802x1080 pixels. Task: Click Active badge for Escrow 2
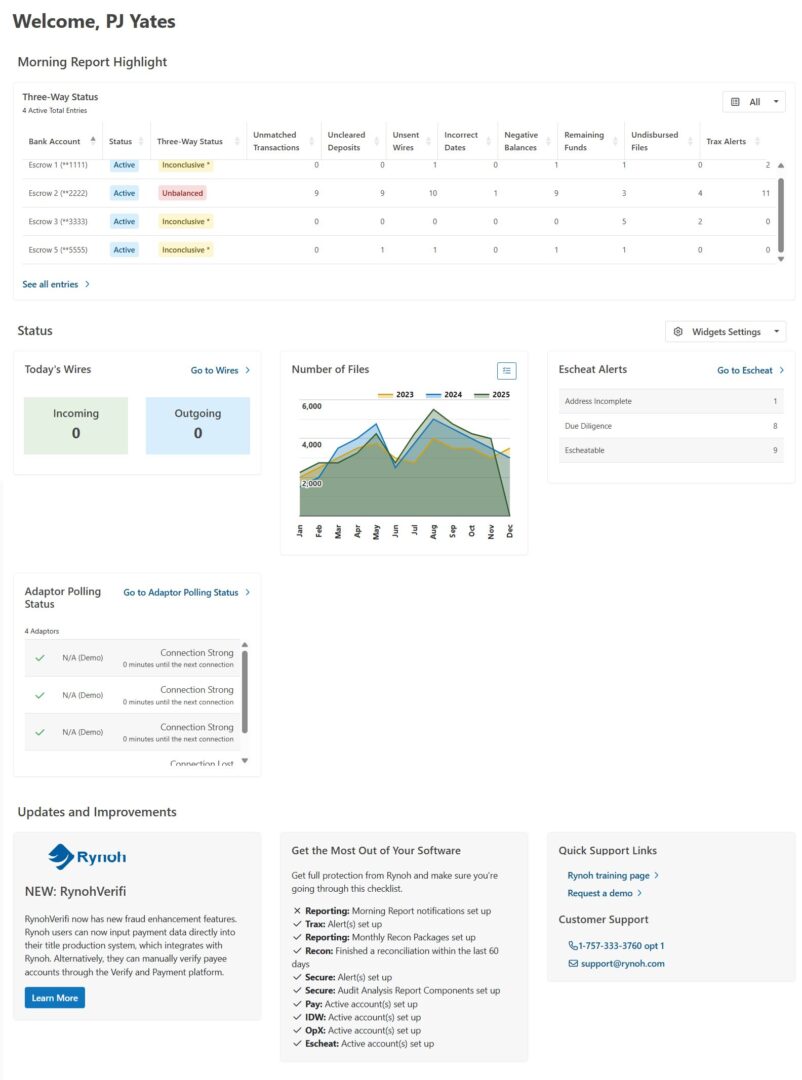coord(124,194)
